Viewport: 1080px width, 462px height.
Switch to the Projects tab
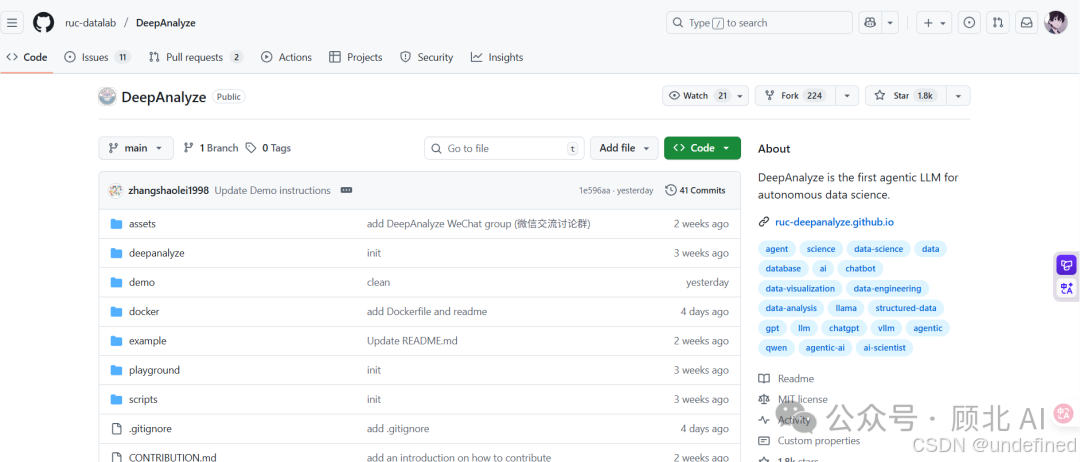[x=355, y=57]
